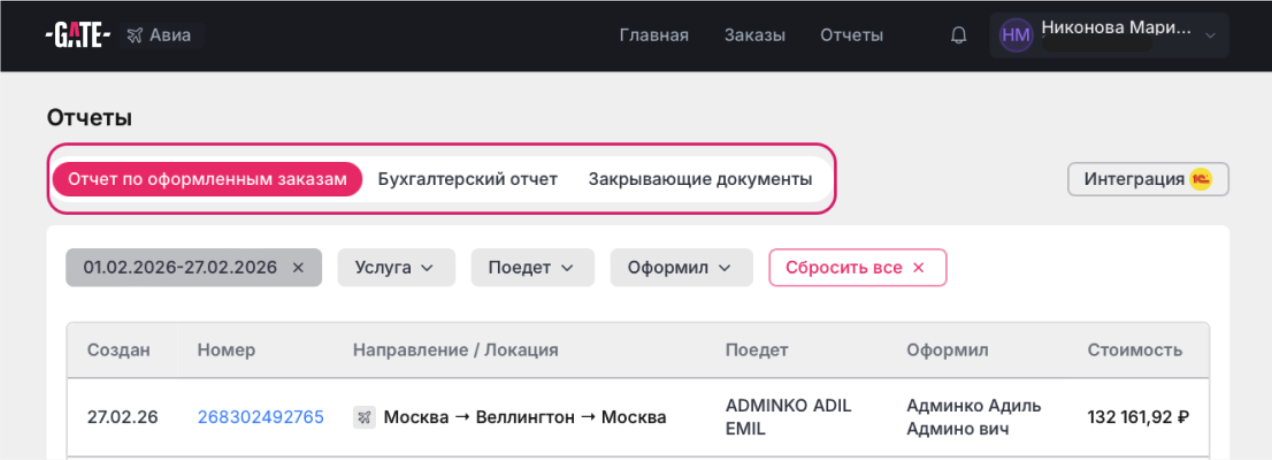1272x460 pixels.
Task: Remove the date filter with its X icon
Action: [x=297, y=268]
